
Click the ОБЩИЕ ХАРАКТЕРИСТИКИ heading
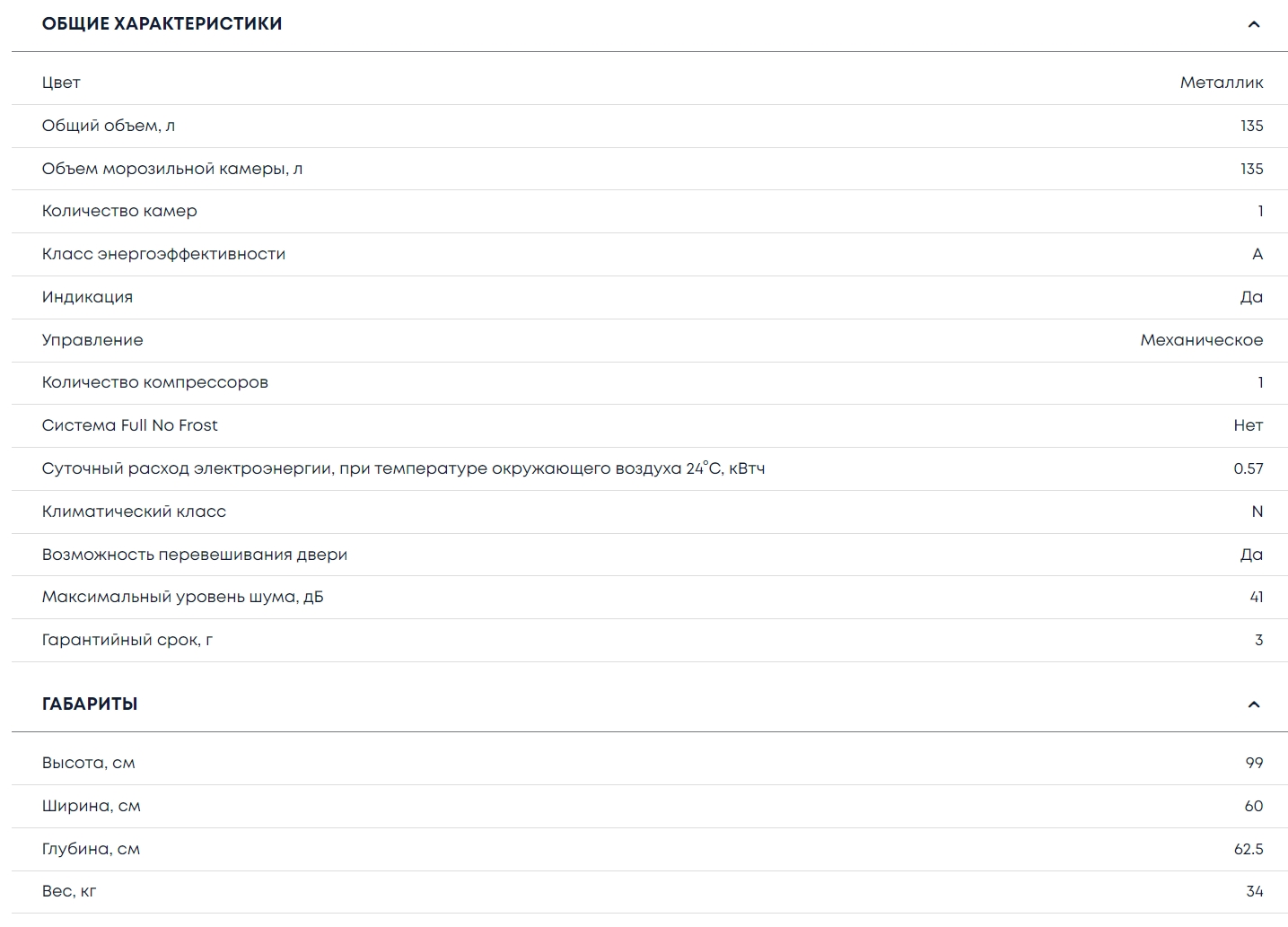click(x=162, y=24)
